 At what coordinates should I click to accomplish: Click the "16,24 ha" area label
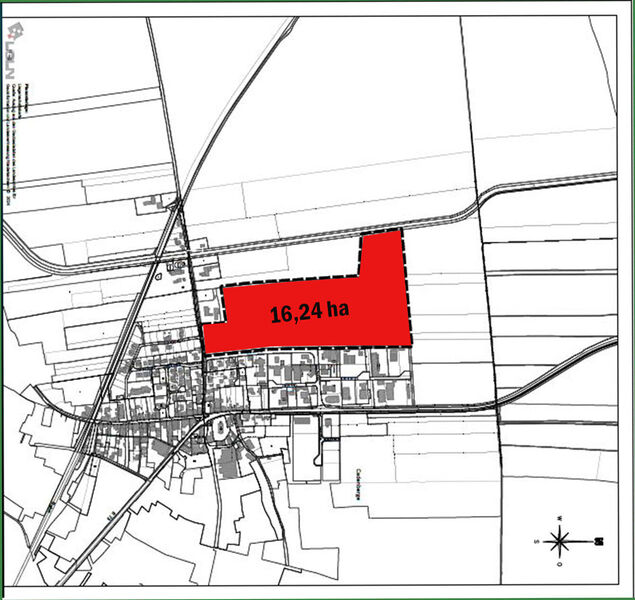pos(309,313)
